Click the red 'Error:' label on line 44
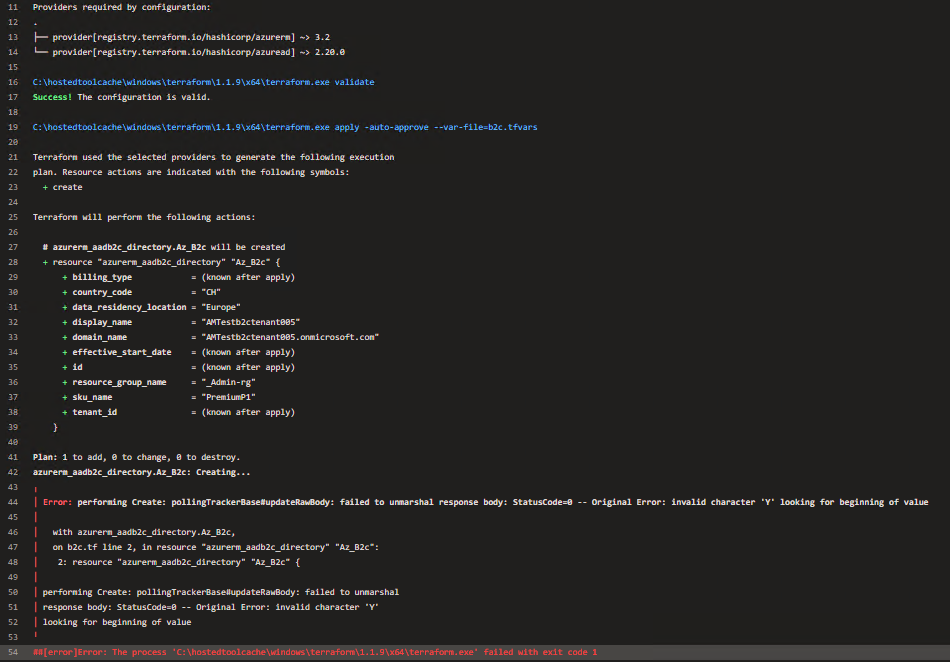Image resolution: width=950 pixels, height=662 pixels. 58,502
